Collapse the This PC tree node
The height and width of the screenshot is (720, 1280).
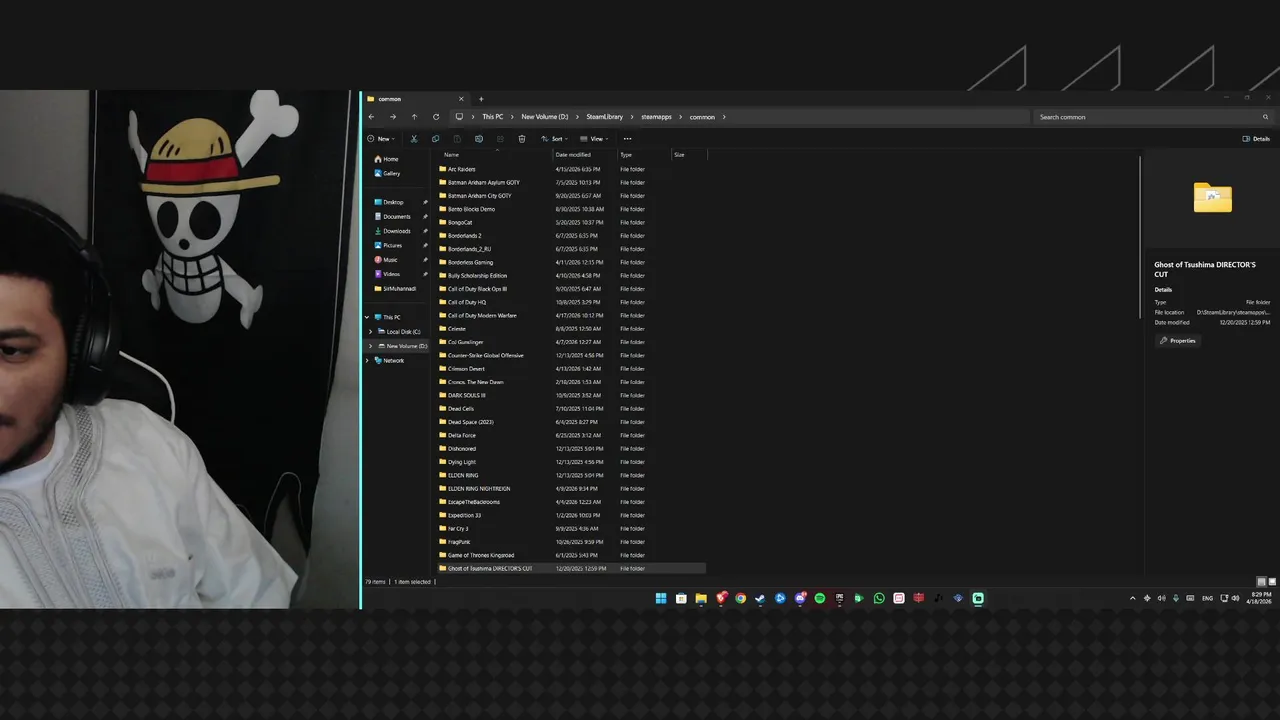click(x=367, y=317)
